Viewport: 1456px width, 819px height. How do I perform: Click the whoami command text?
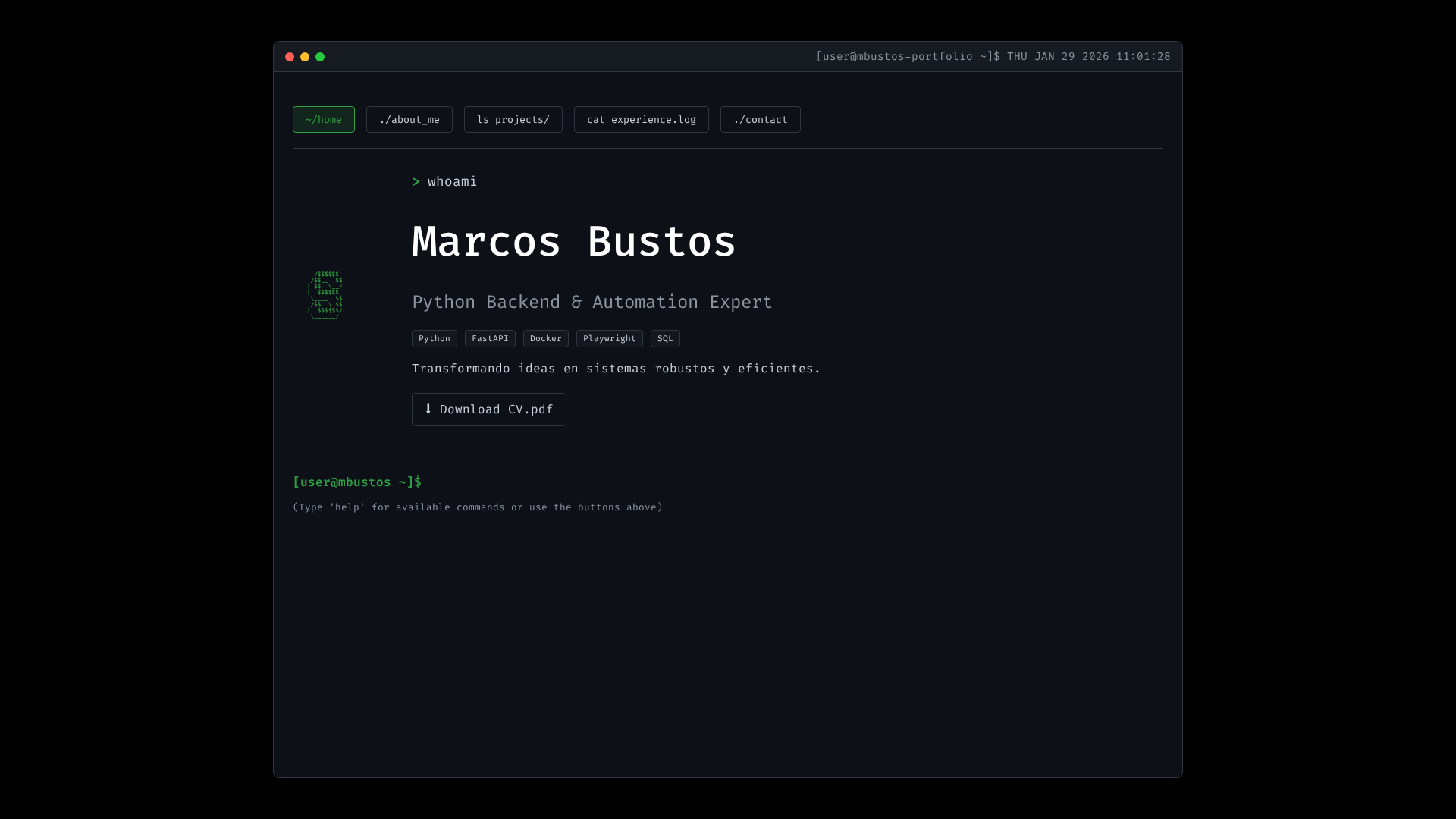click(453, 181)
